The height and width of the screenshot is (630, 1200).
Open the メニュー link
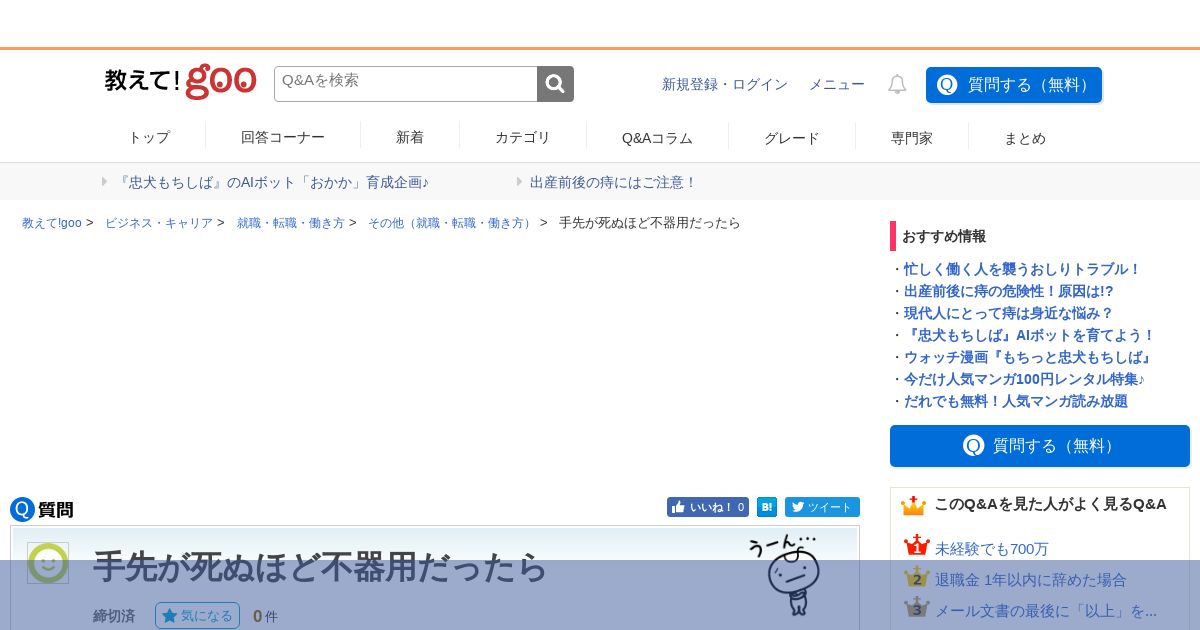(x=837, y=85)
